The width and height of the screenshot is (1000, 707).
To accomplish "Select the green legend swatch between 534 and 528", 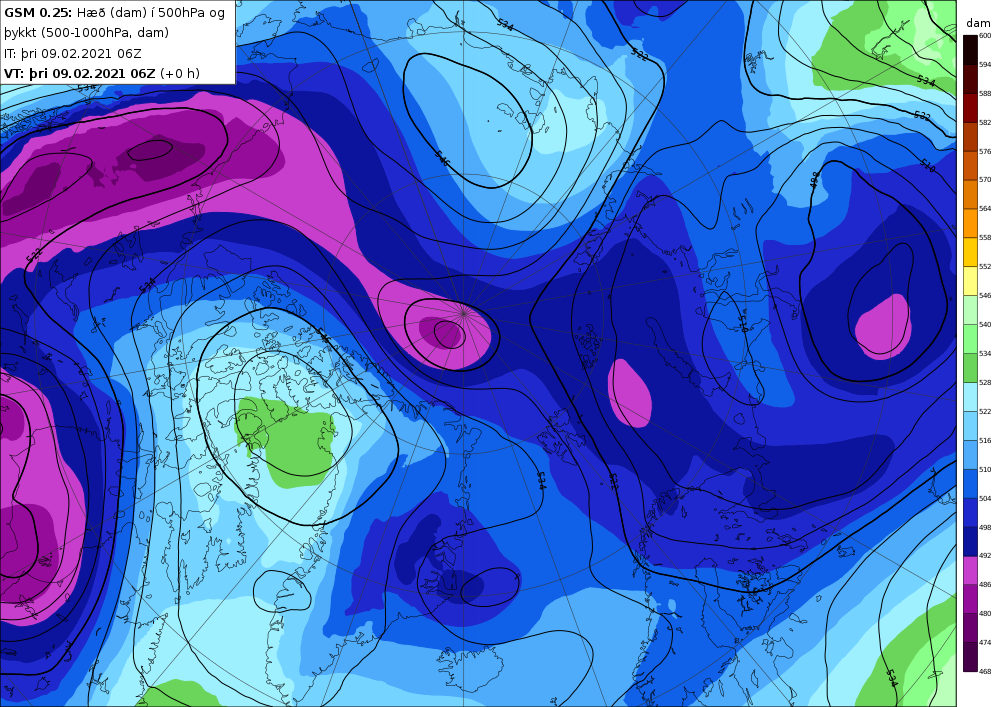I will [970, 368].
